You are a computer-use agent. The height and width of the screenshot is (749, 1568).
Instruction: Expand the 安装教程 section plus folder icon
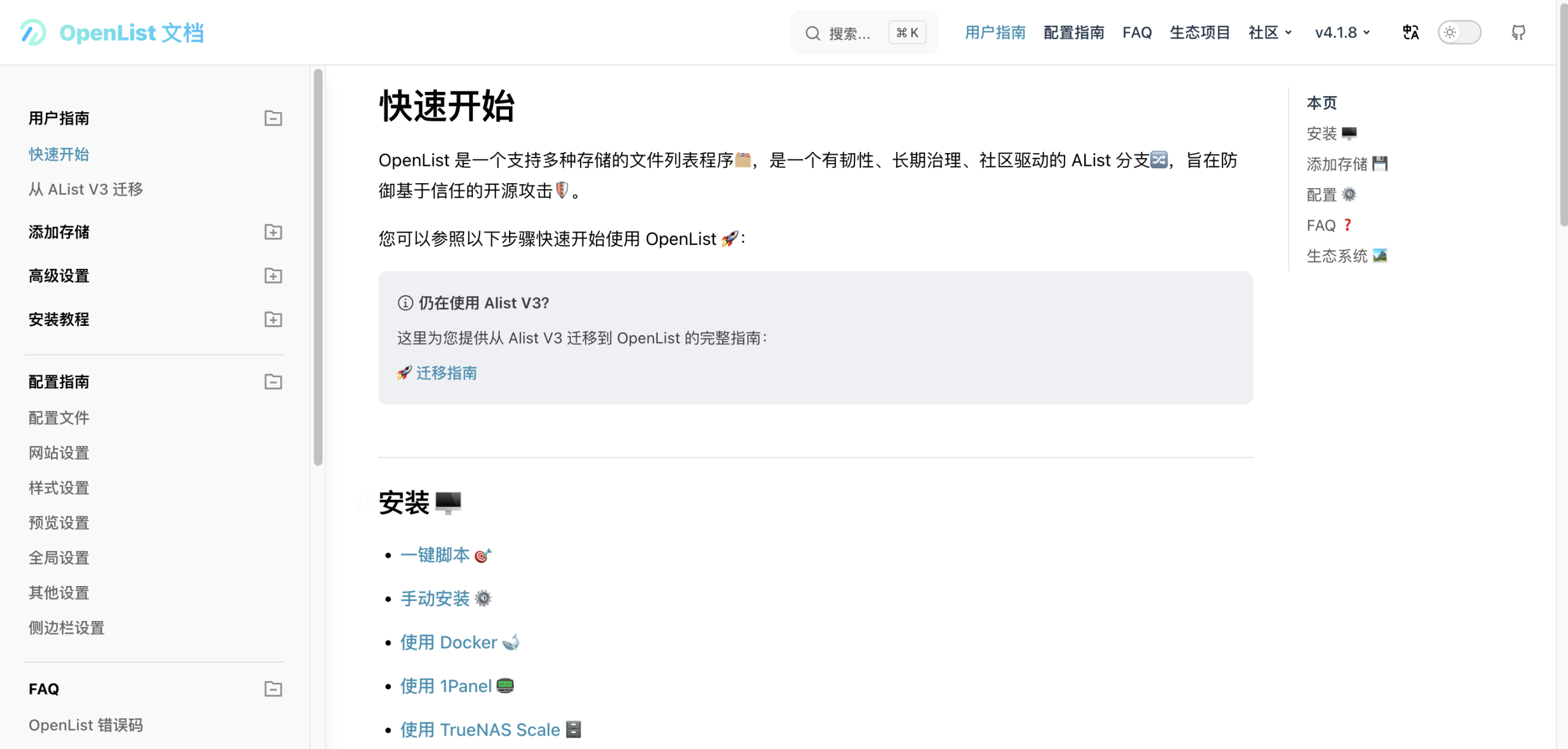(273, 319)
